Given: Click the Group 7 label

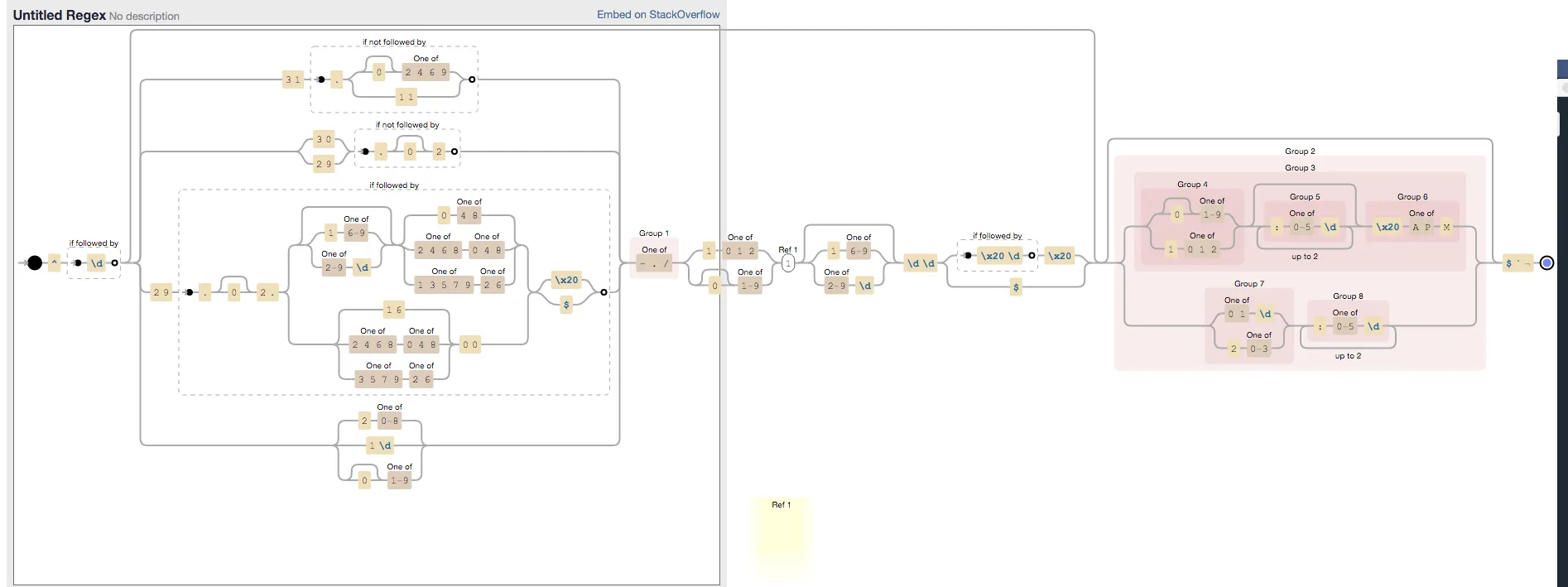Looking at the screenshot, I should (x=1248, y=283).
